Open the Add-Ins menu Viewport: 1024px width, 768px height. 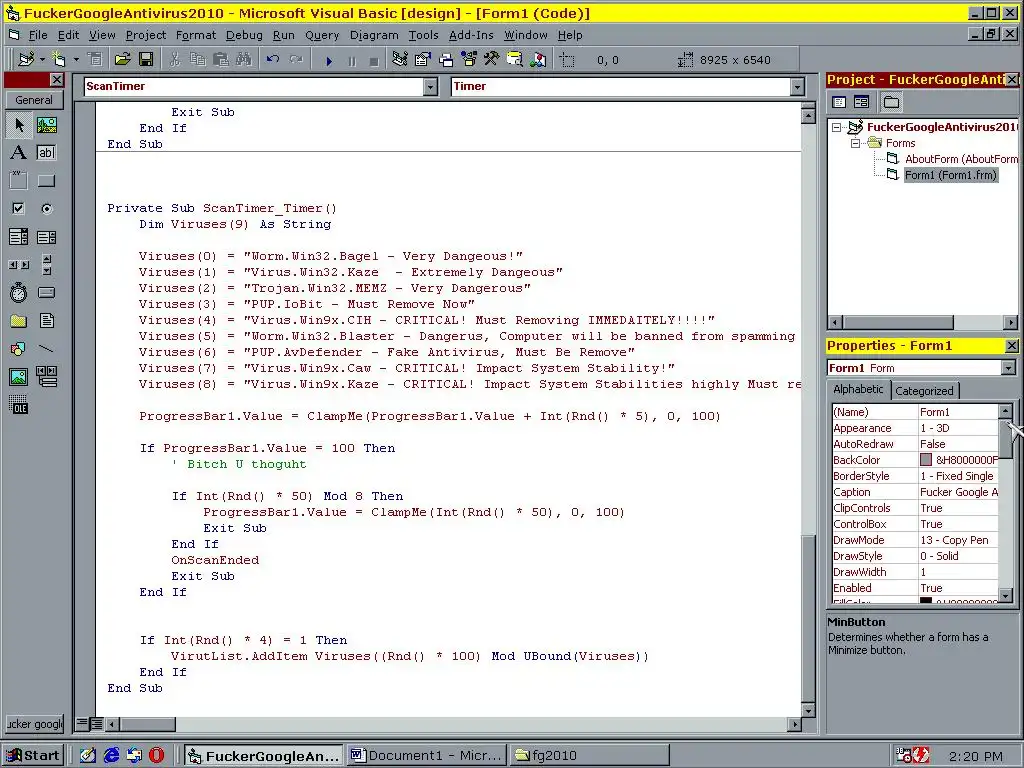[471, 35]
